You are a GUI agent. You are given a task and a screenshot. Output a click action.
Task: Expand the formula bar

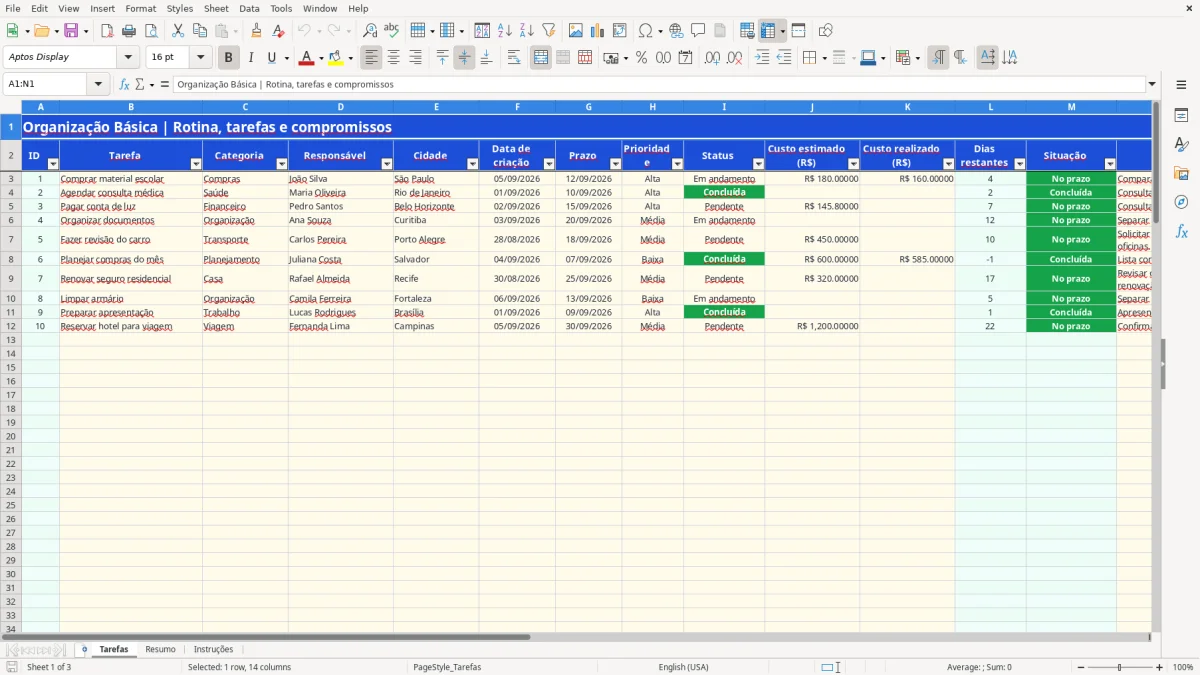(x=1152, y=85)
